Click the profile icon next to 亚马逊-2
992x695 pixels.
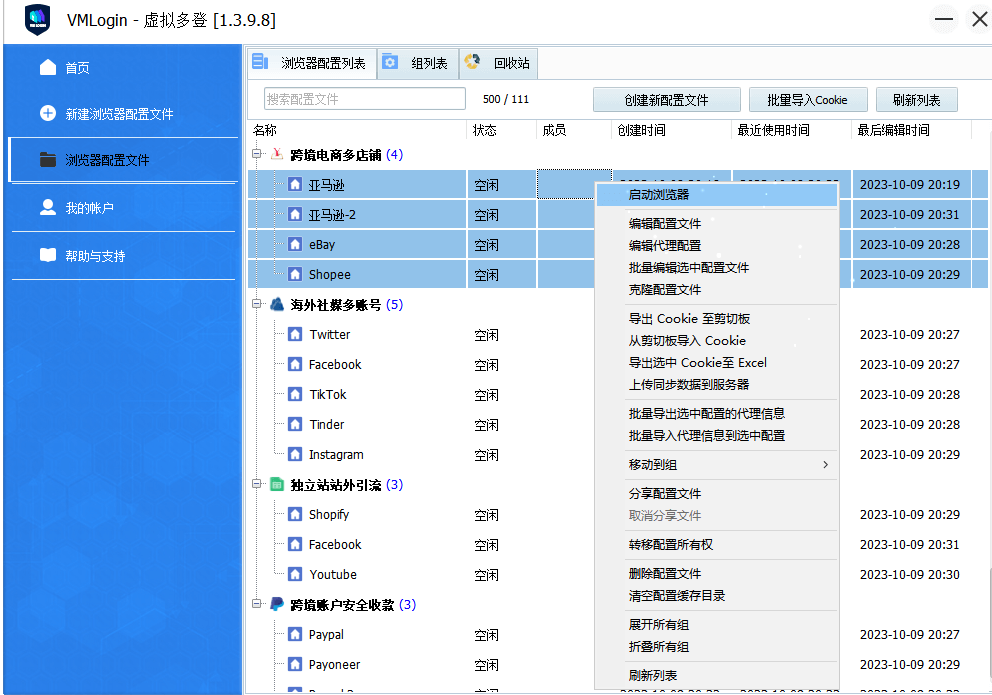(x=295, y=214)
